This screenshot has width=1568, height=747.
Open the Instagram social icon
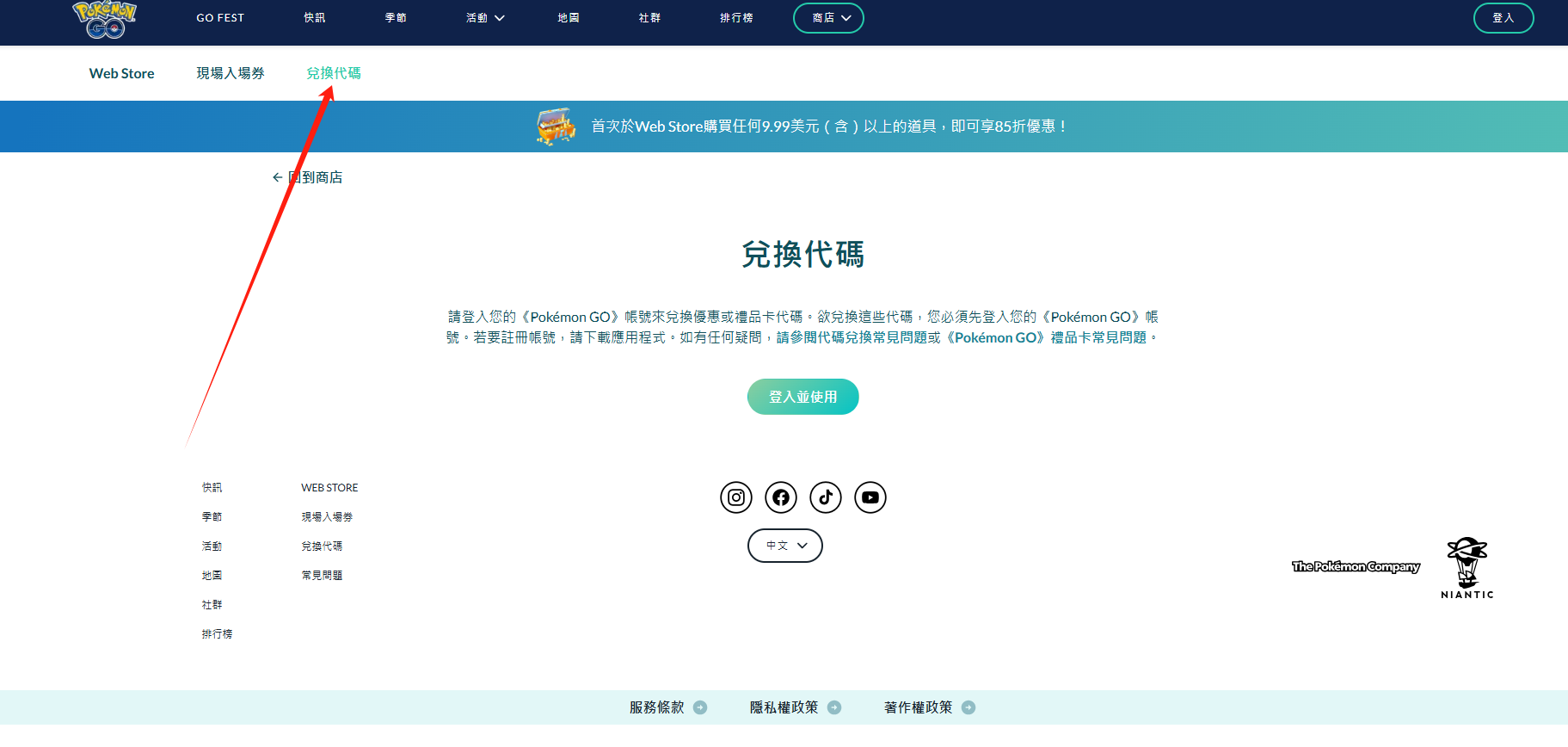[x=736, y=497]
